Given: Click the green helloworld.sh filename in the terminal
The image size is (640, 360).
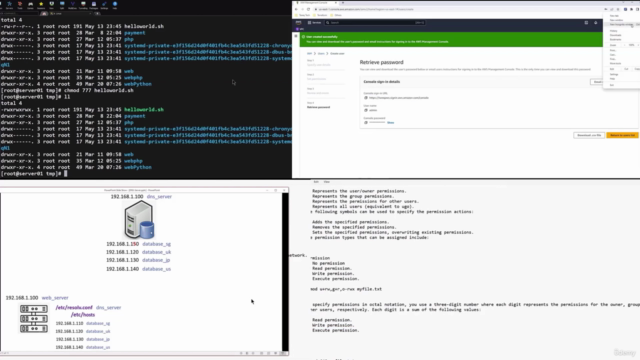Looking at the screenshot, I should pyautogui.click(x=144, y=109).
